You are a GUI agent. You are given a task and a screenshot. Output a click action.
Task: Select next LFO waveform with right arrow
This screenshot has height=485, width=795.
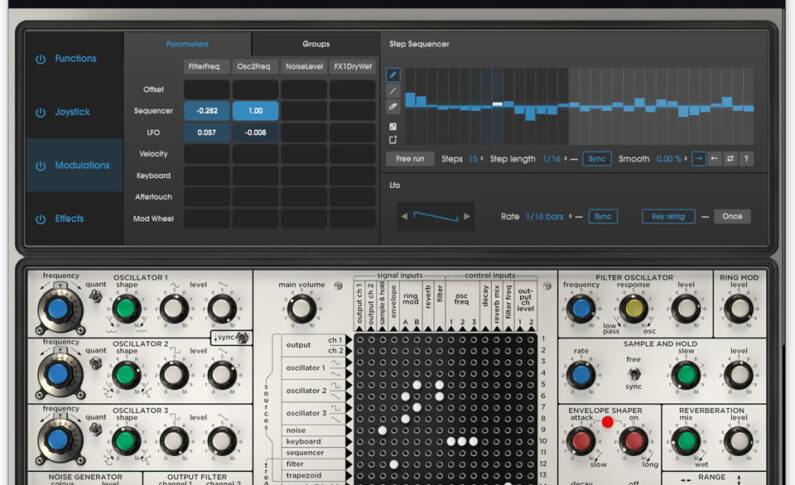467,216
